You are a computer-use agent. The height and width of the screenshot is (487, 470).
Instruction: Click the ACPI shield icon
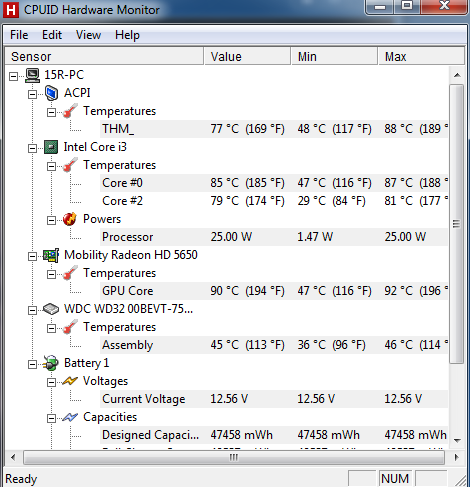point(51,93)
